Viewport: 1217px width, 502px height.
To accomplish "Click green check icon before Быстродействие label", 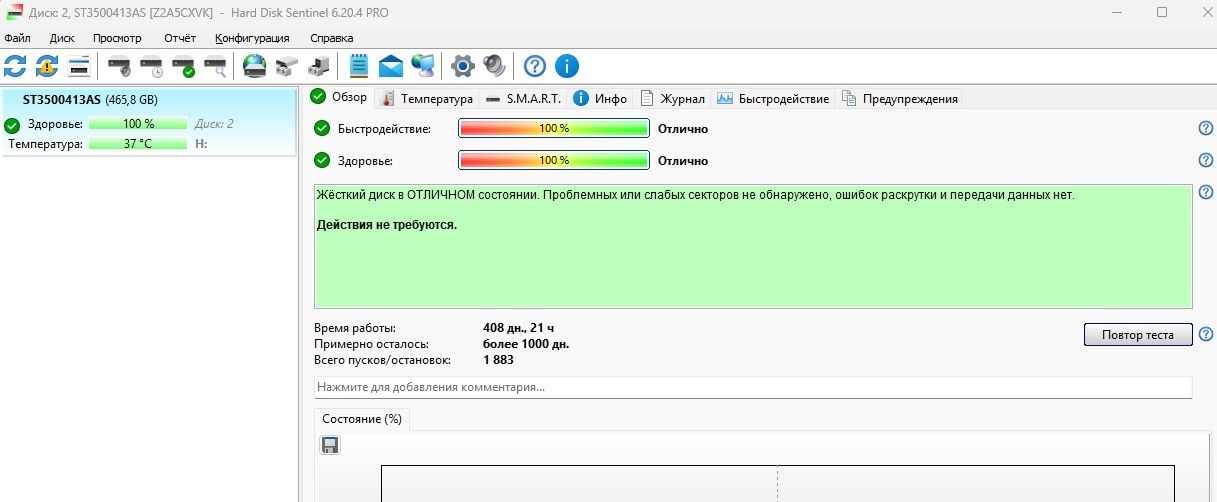I will point(322,128).
